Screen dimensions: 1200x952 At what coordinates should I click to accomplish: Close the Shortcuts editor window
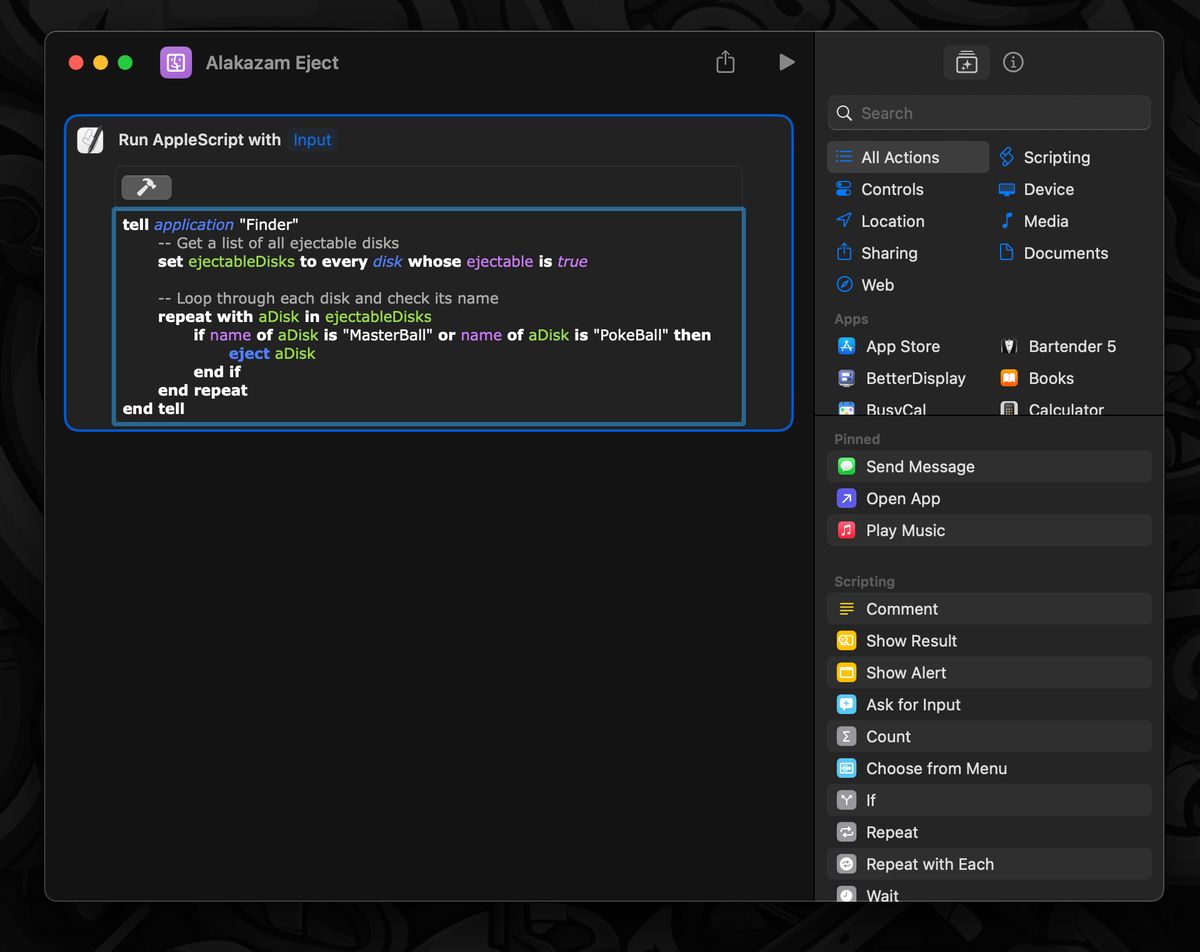pyautogui.click(x=76, y=62)
